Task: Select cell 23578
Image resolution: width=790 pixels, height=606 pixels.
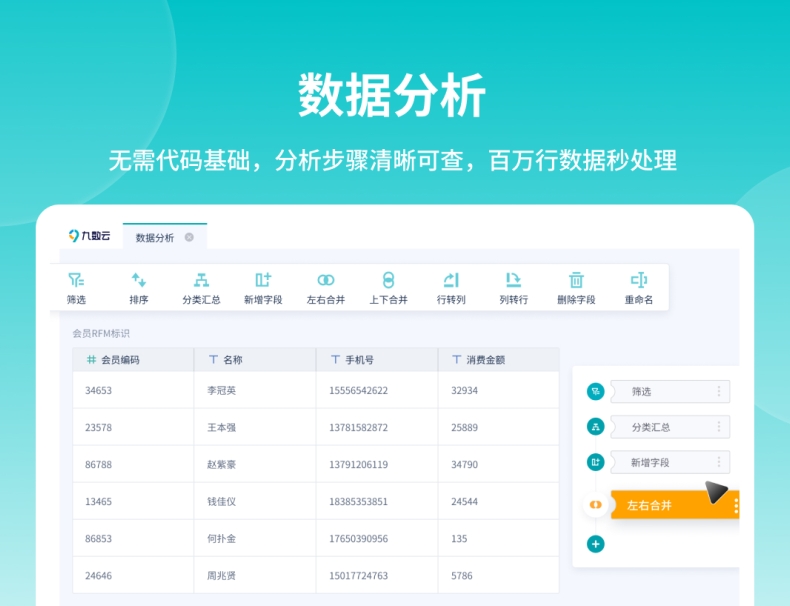Action: pos(133,427)
